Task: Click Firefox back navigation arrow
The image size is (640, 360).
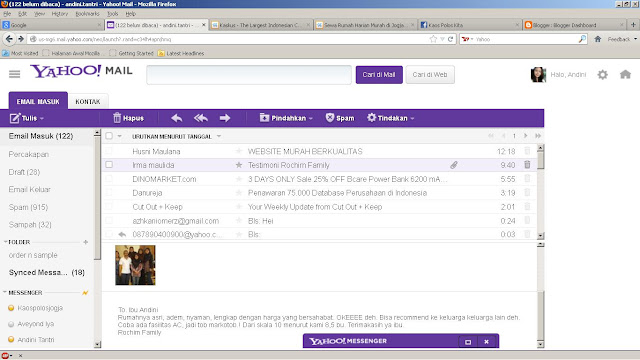Action: [x=9, y=39]
